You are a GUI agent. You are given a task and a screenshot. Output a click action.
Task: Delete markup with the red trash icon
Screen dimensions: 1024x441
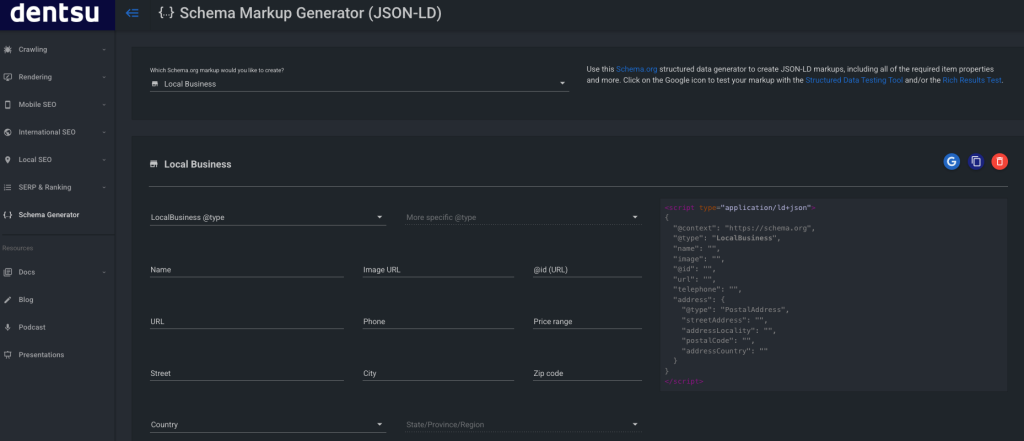point(1000,161)
